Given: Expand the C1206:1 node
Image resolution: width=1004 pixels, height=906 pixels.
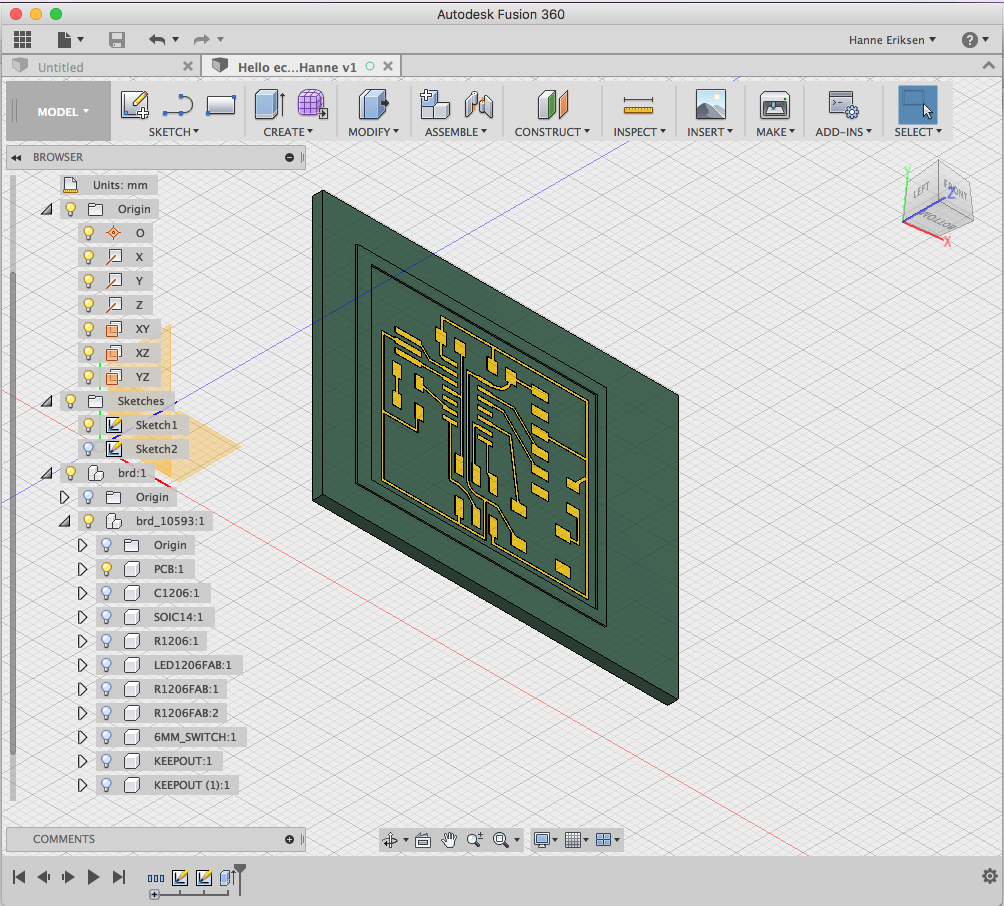Looking at the screenshot, I should tap(82, 593).
